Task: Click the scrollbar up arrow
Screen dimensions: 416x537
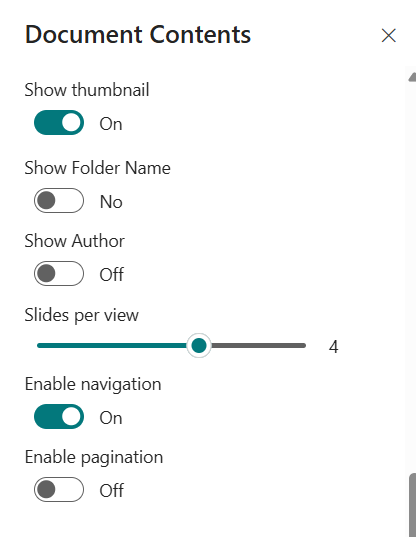Action: click(x=412, y=77)
